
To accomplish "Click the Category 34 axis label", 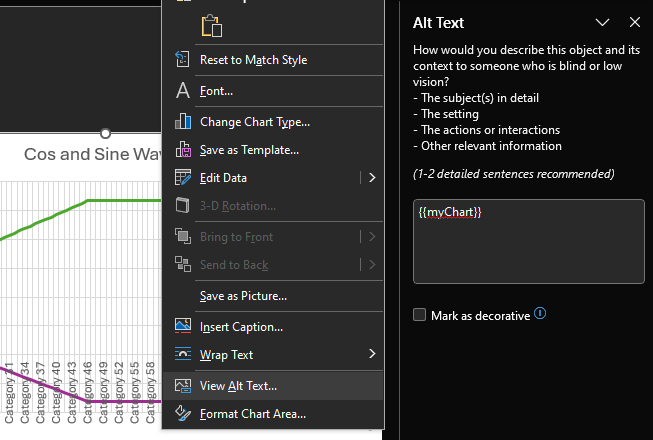I will 25,393.
